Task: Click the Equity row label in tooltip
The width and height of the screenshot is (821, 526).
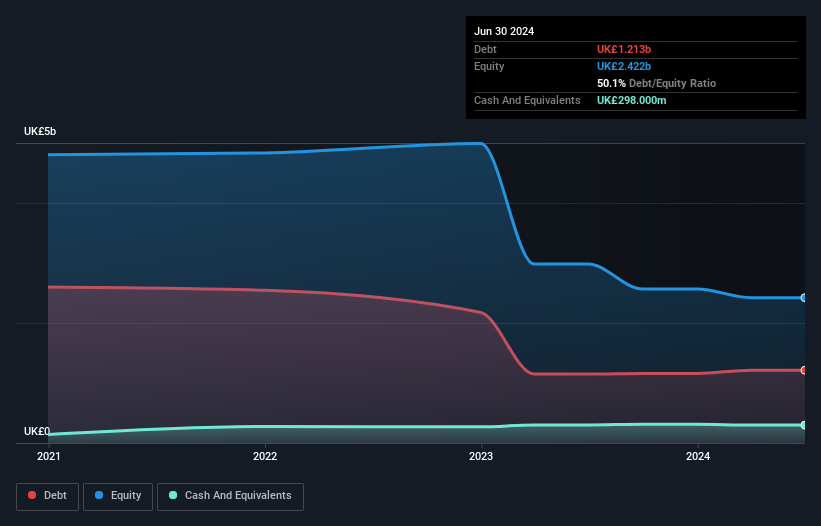Action: coord(489,66)
